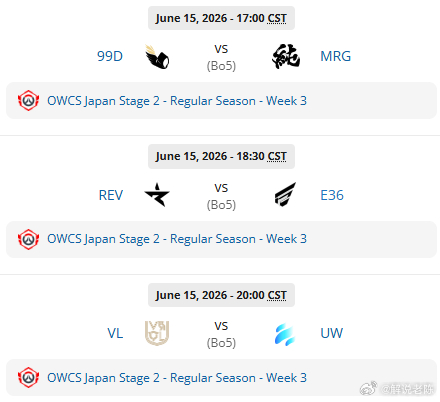Viewport: 440px width, 402px height.
Task: Click CST abbreviation on 20:00 match
Action: coord(277,295)
